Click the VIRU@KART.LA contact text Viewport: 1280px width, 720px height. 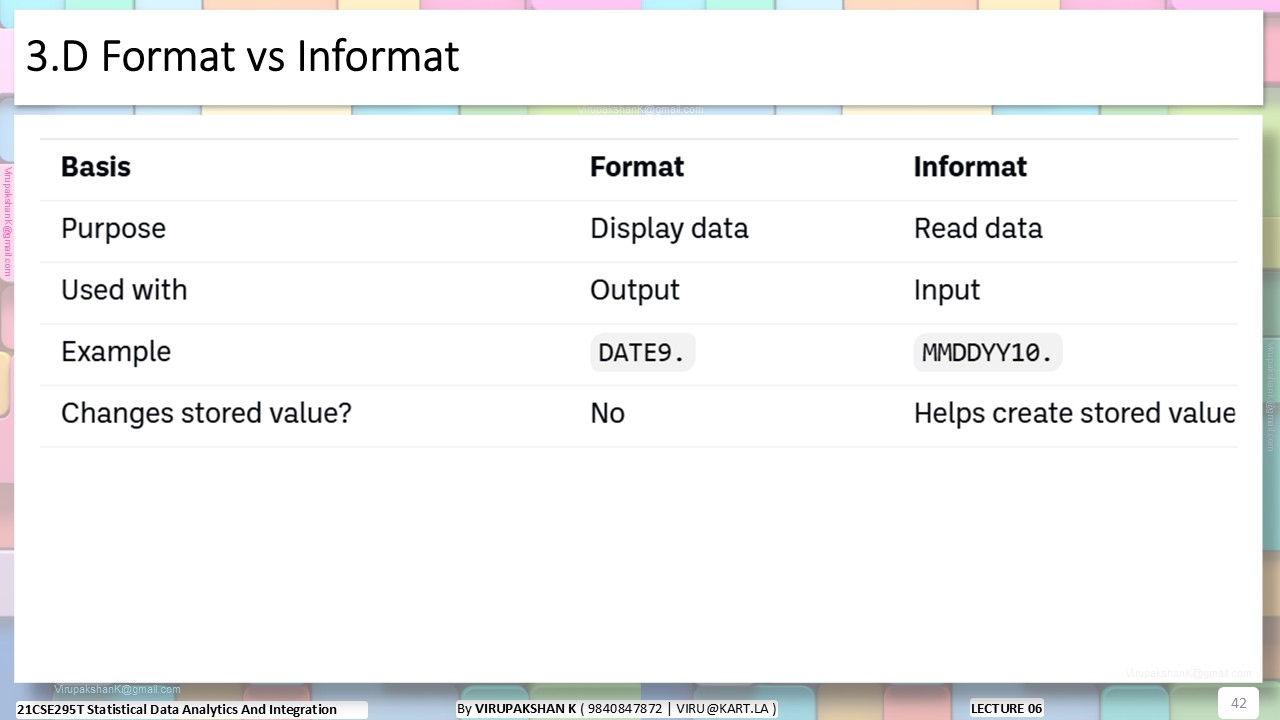(722, 708)
